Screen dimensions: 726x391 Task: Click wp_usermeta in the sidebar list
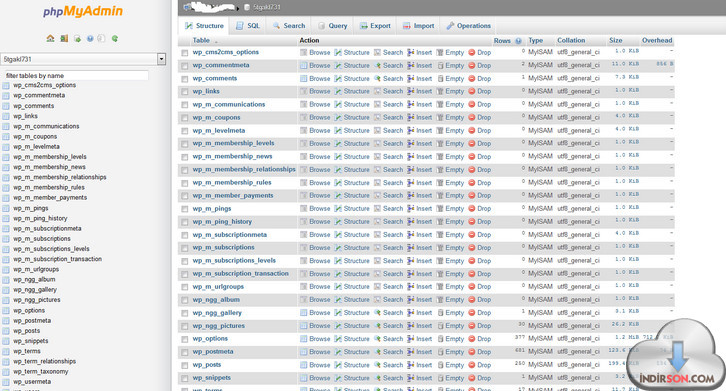32,382
